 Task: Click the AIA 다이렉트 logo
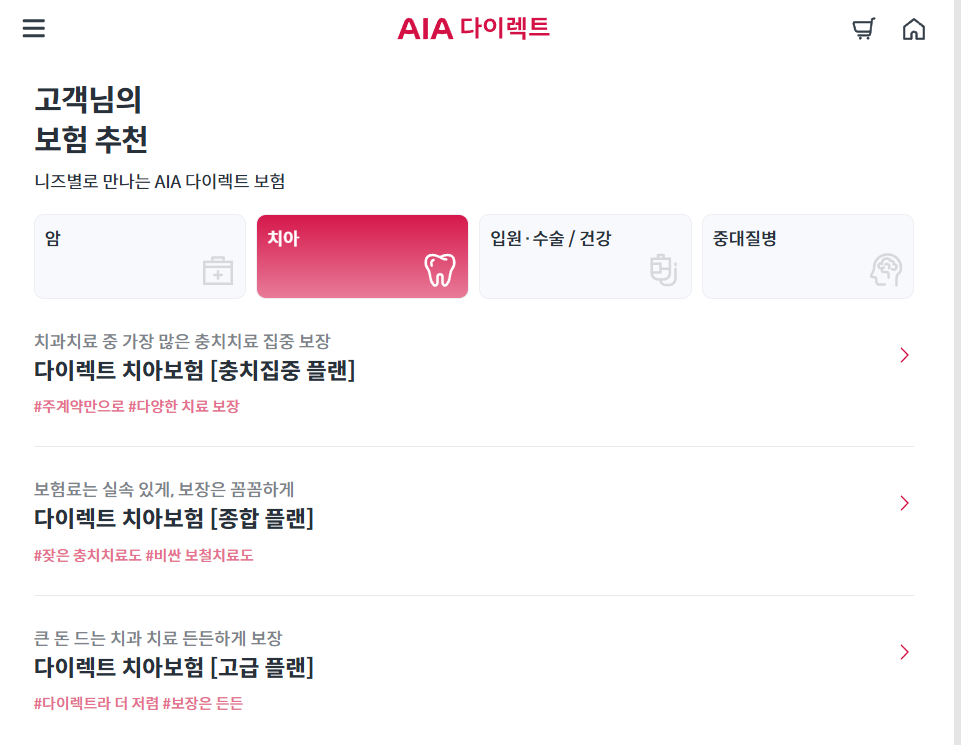coord(474,29)
